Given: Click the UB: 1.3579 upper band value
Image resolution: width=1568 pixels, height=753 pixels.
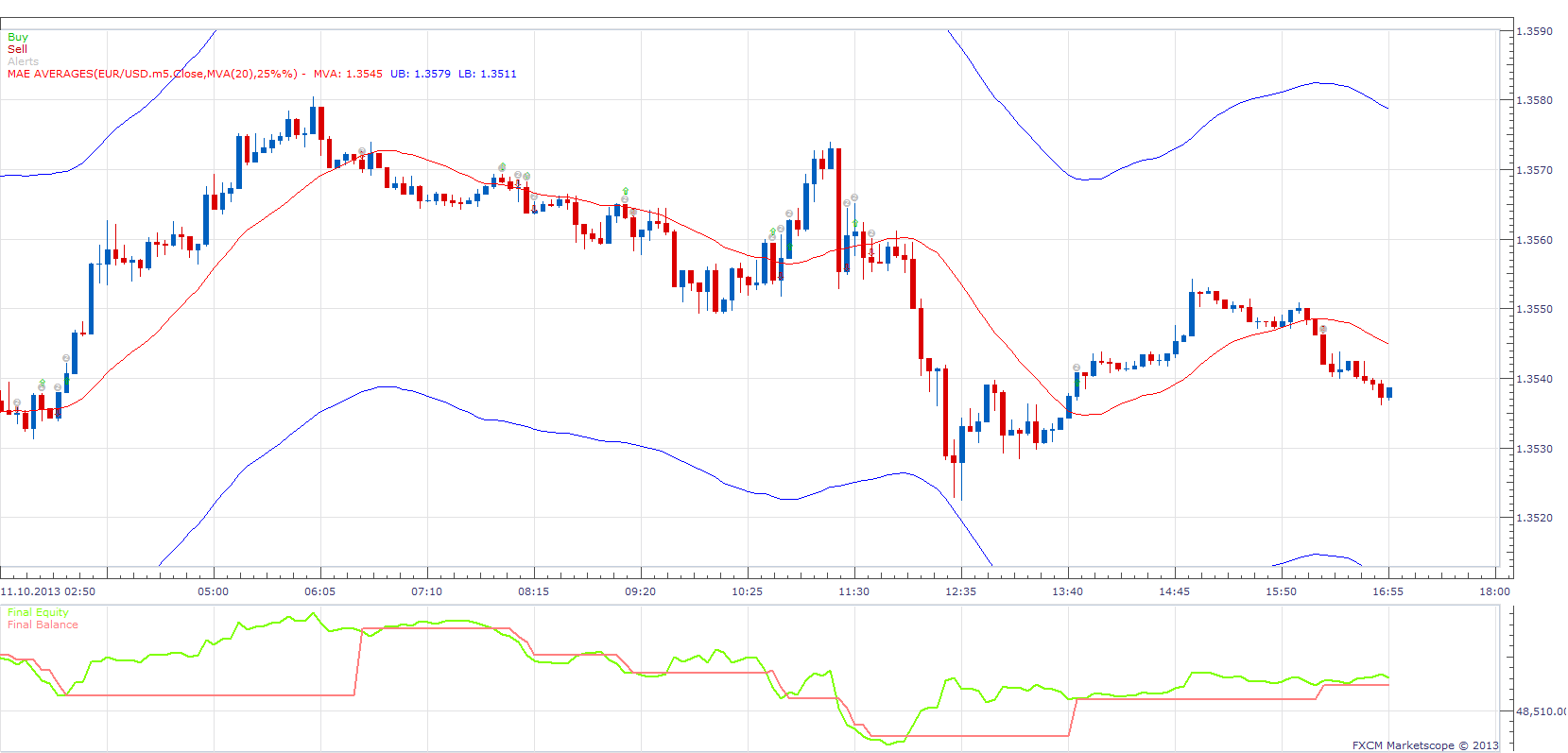Looking at the screenshot, I should click(421, 74).
